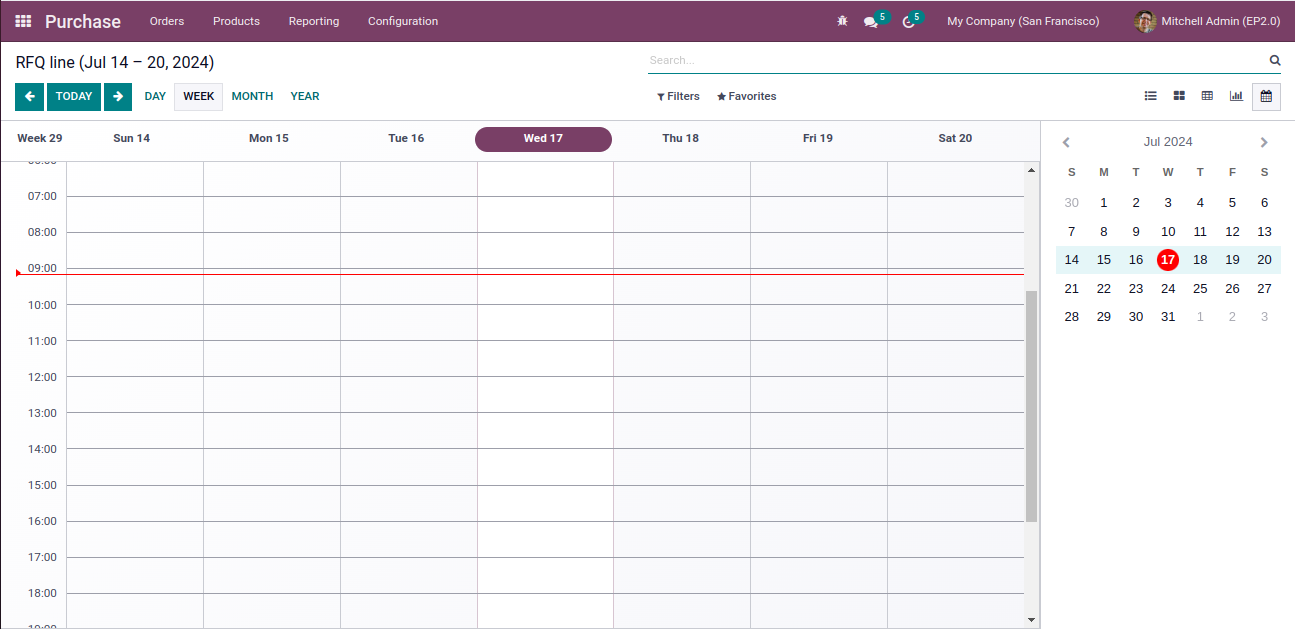
Task: Switch calendar to YEAR scale
Action: (305, 97)
